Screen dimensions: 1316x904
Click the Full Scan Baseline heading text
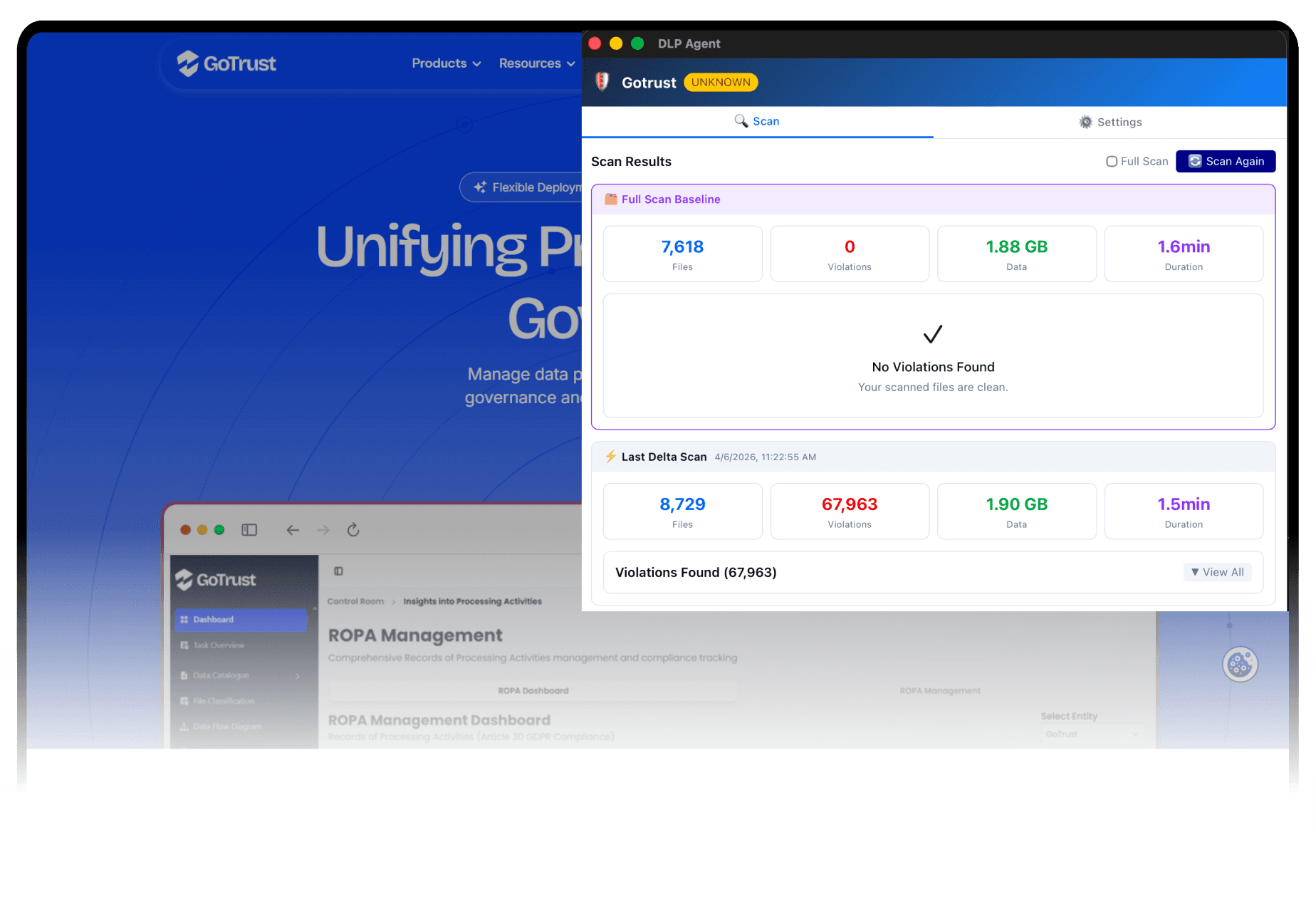point(671,199)
